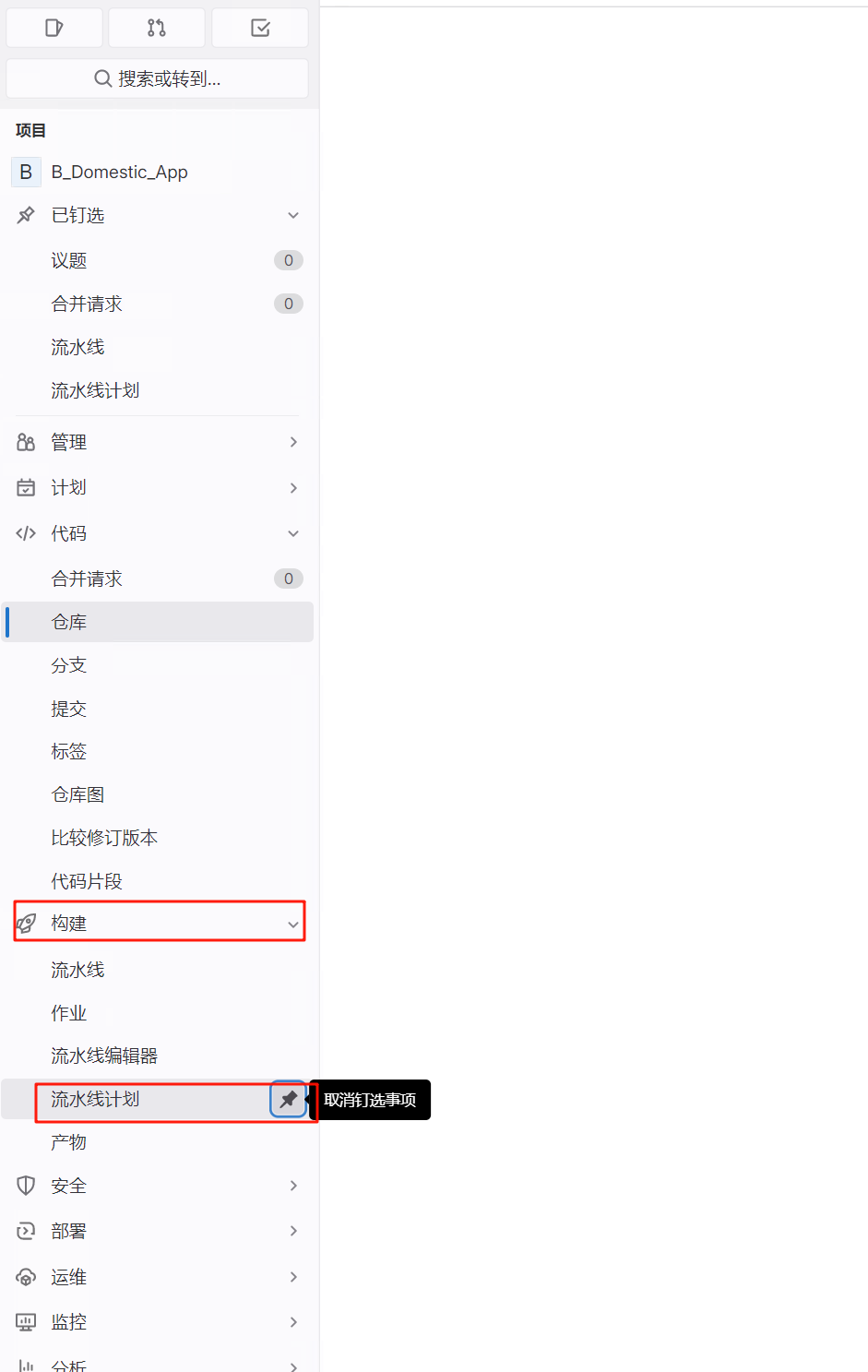
Task: Click the shield icon beside 安全
Action: point(26,1186)
